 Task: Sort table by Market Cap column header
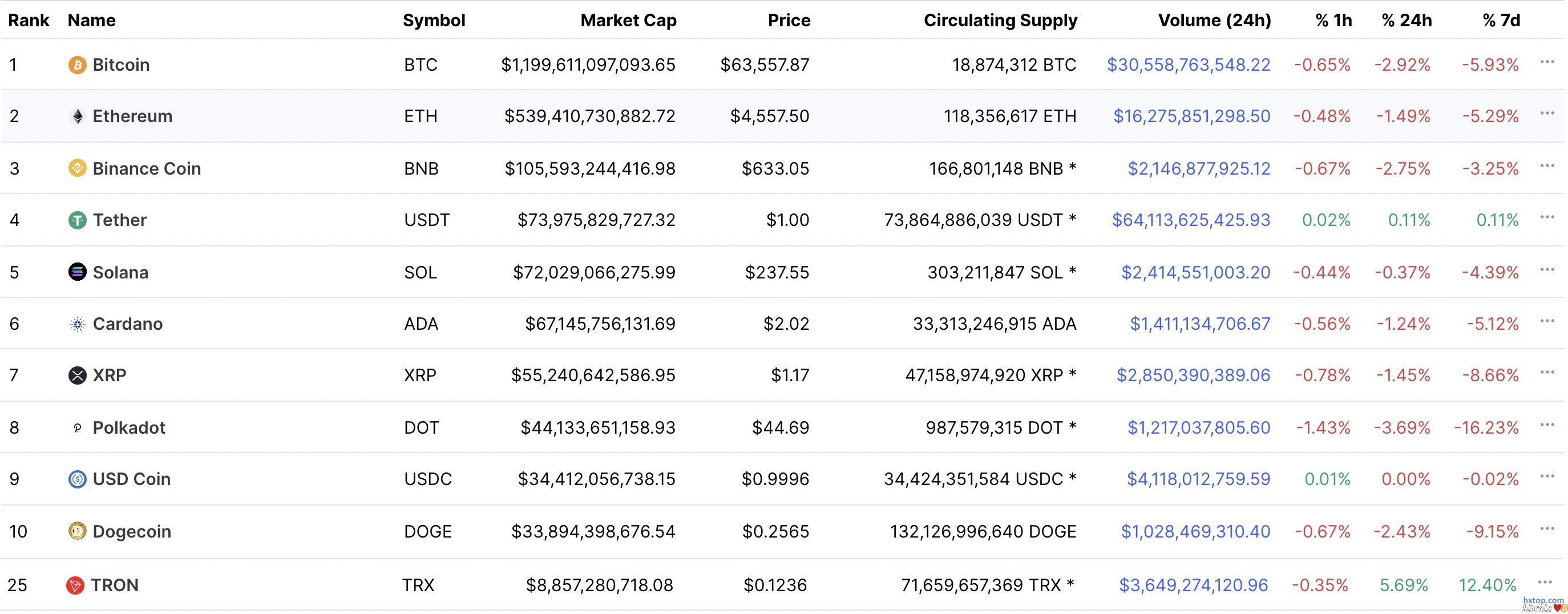pos(628,20)
